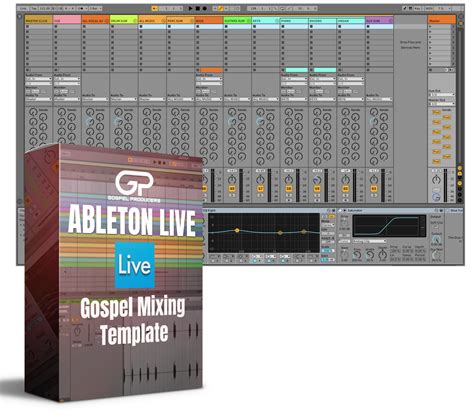Toggle the yellow Draw Mode pencil in toolbar
Image resolution: width=474 pixels, height=414 pixels.
pos(220,8)
